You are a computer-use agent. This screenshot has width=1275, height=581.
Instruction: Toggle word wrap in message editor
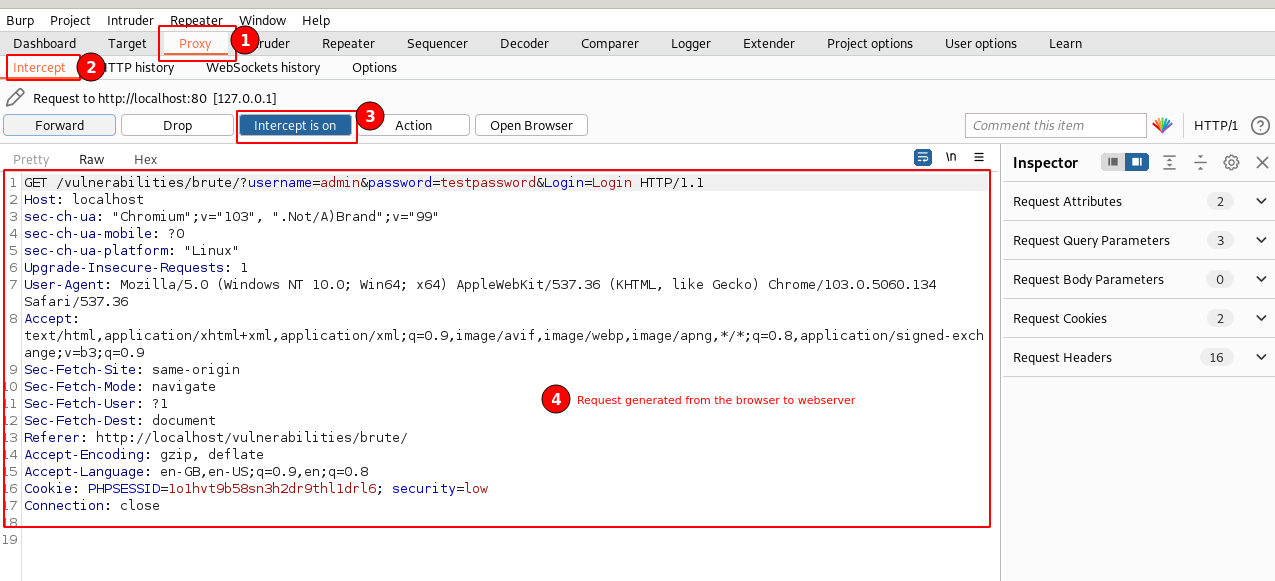(923, 158)
